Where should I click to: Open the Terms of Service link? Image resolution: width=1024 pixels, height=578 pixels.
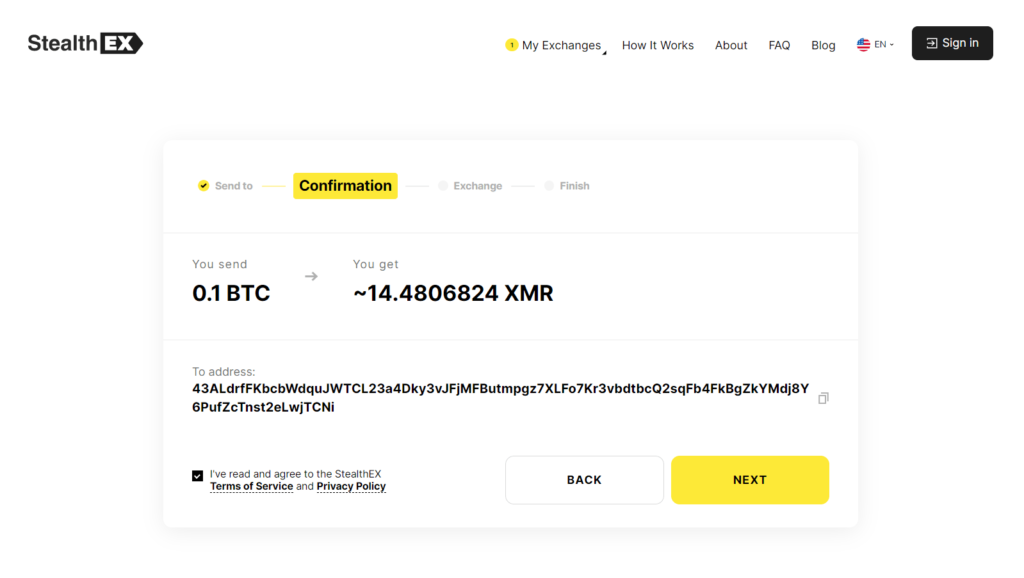pos(251,487)
